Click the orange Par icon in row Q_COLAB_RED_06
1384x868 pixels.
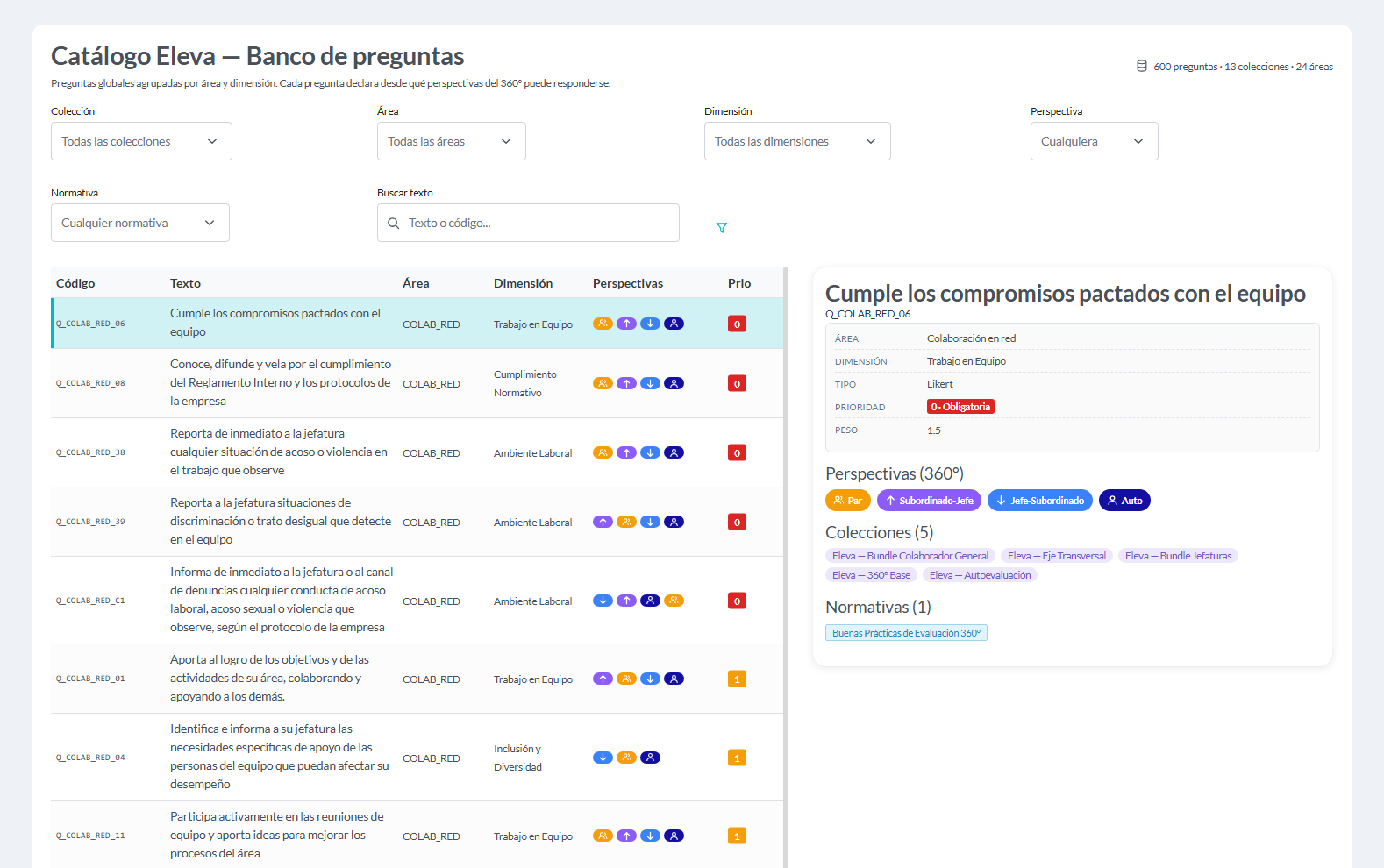603,324
